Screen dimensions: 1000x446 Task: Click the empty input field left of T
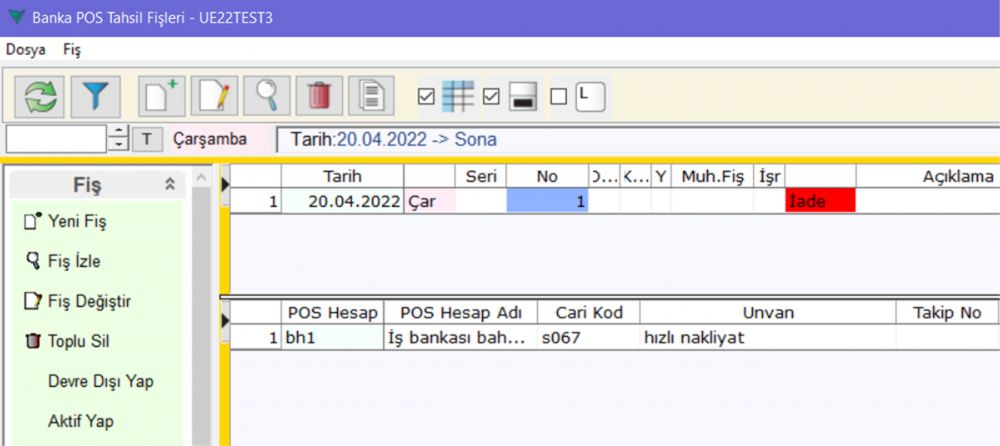(x=56, y=139)
